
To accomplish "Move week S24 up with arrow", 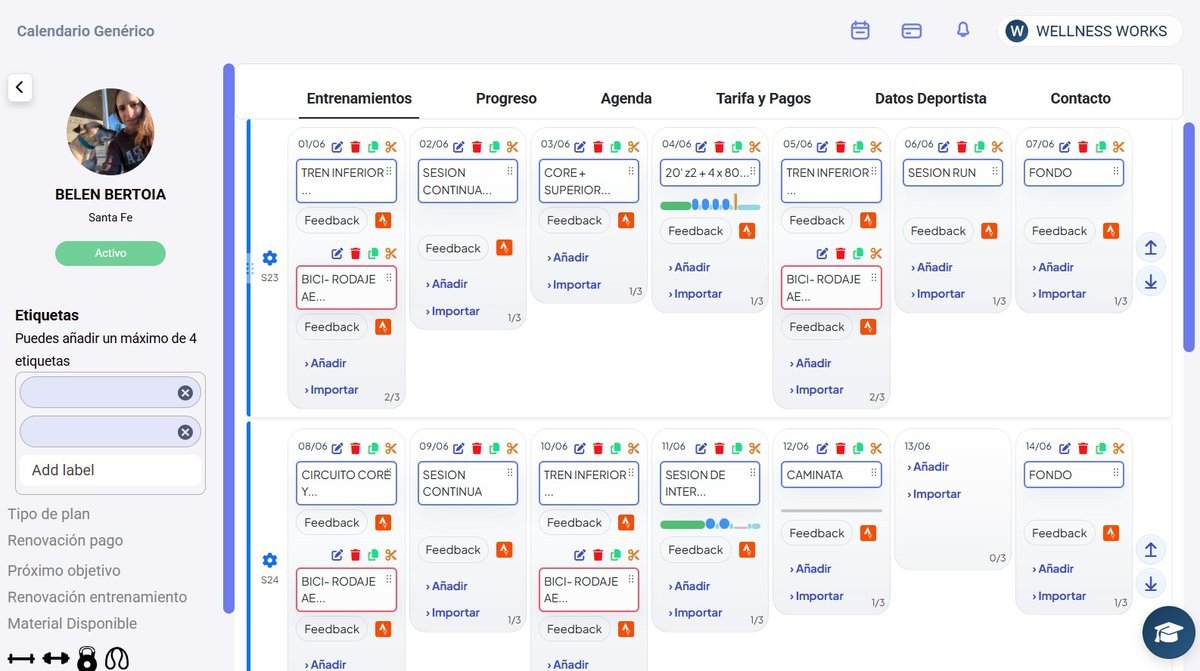I will 1151,549.
